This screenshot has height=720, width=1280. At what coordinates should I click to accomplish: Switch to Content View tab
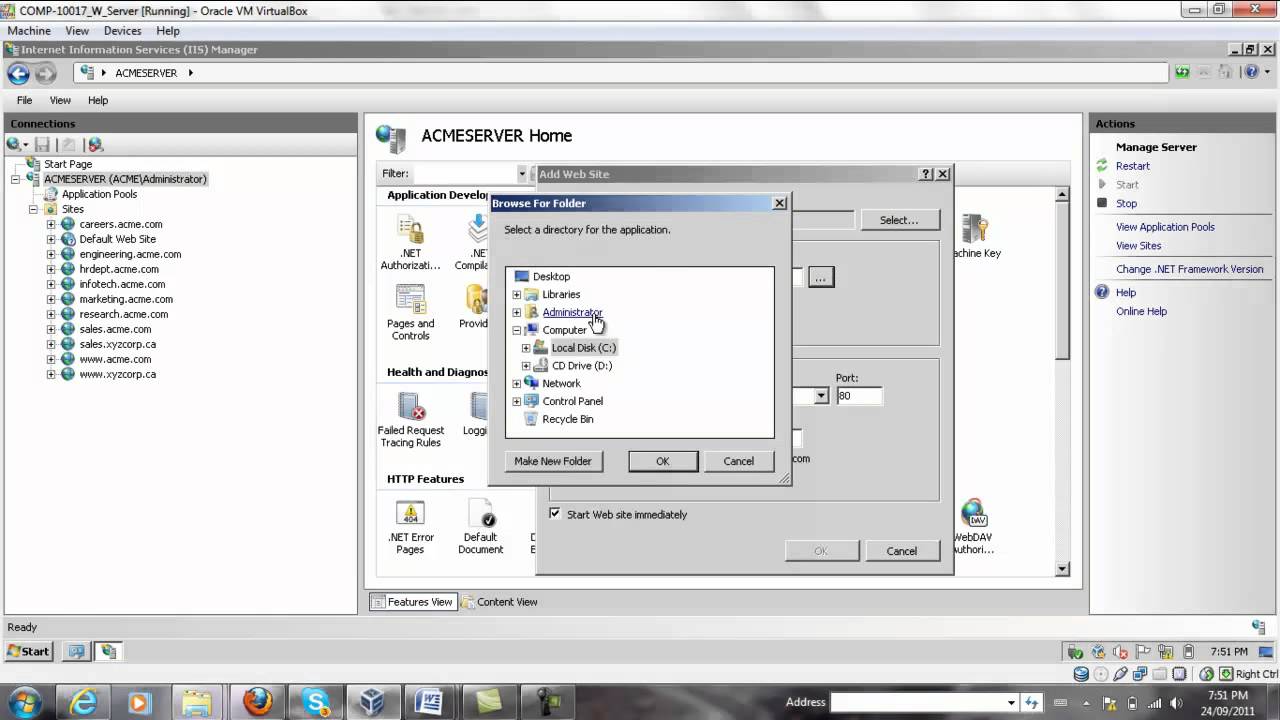point(498,602)
